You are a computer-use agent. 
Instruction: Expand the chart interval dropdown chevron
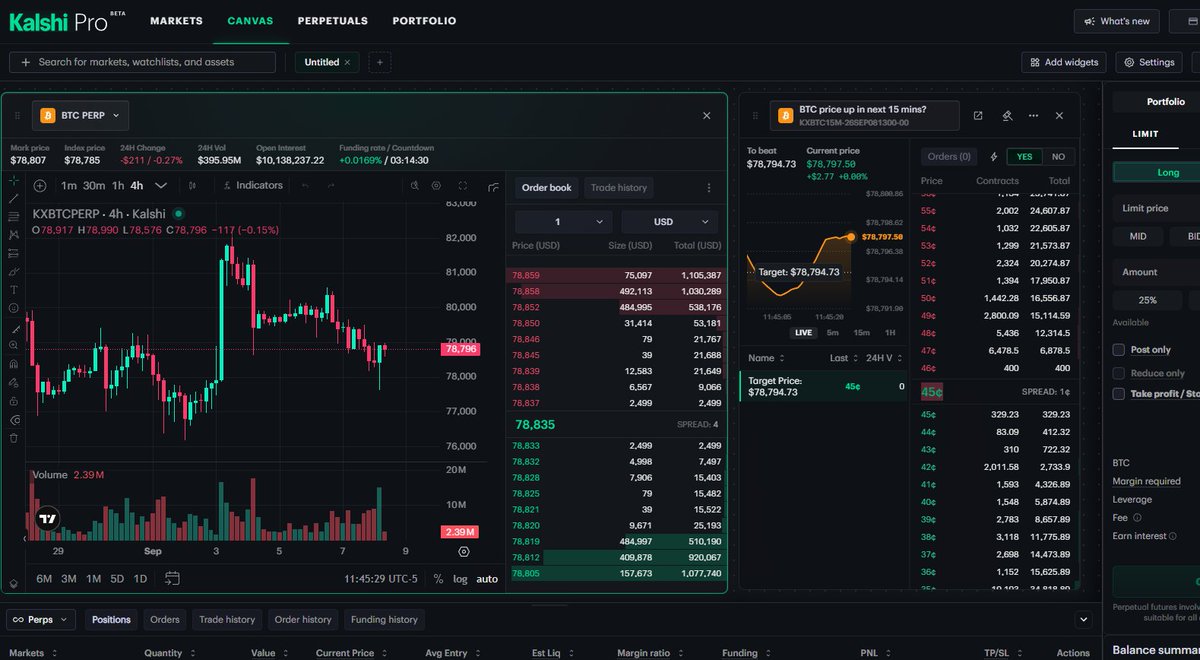pos(160,186)
